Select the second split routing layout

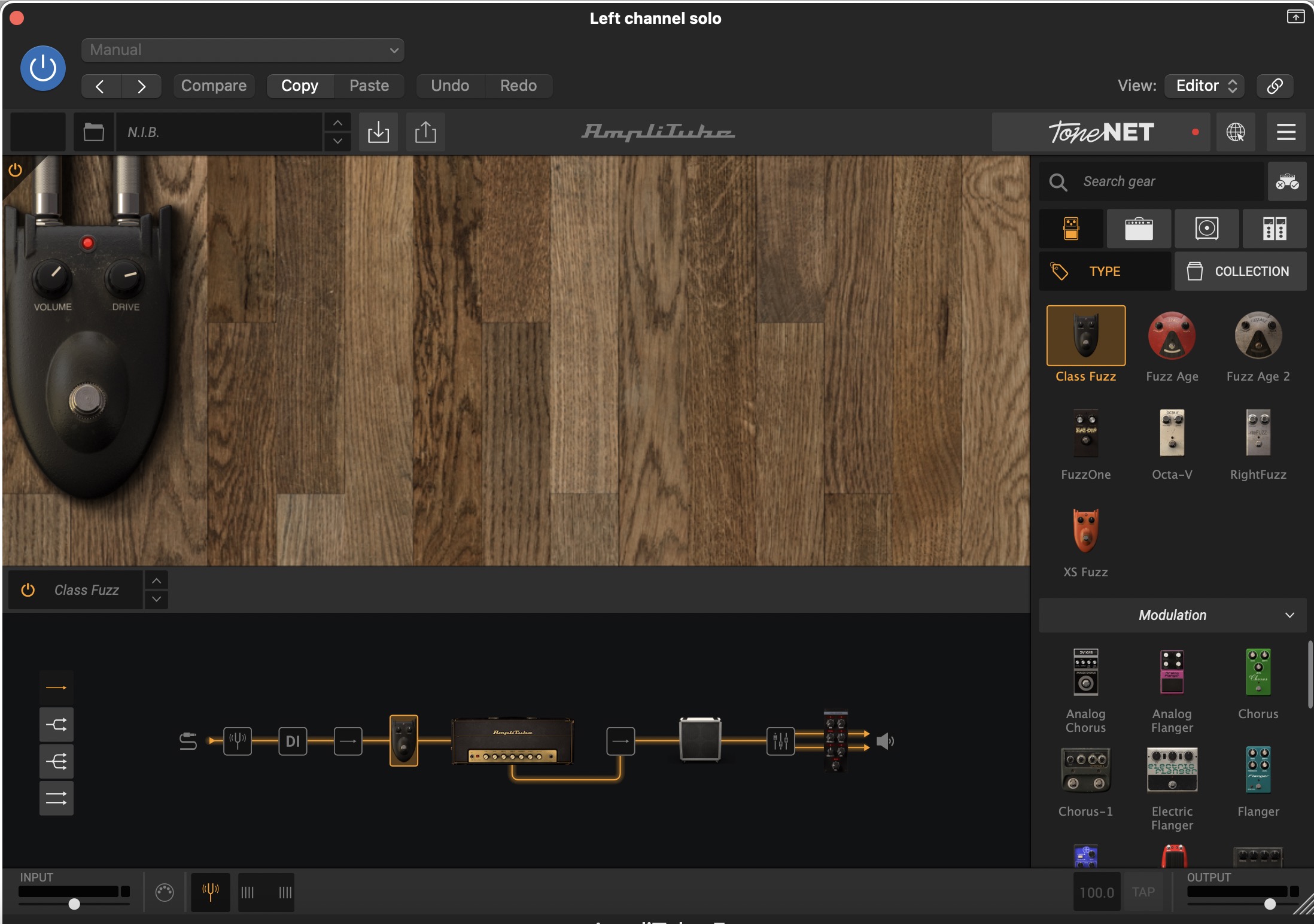(56, 725)
